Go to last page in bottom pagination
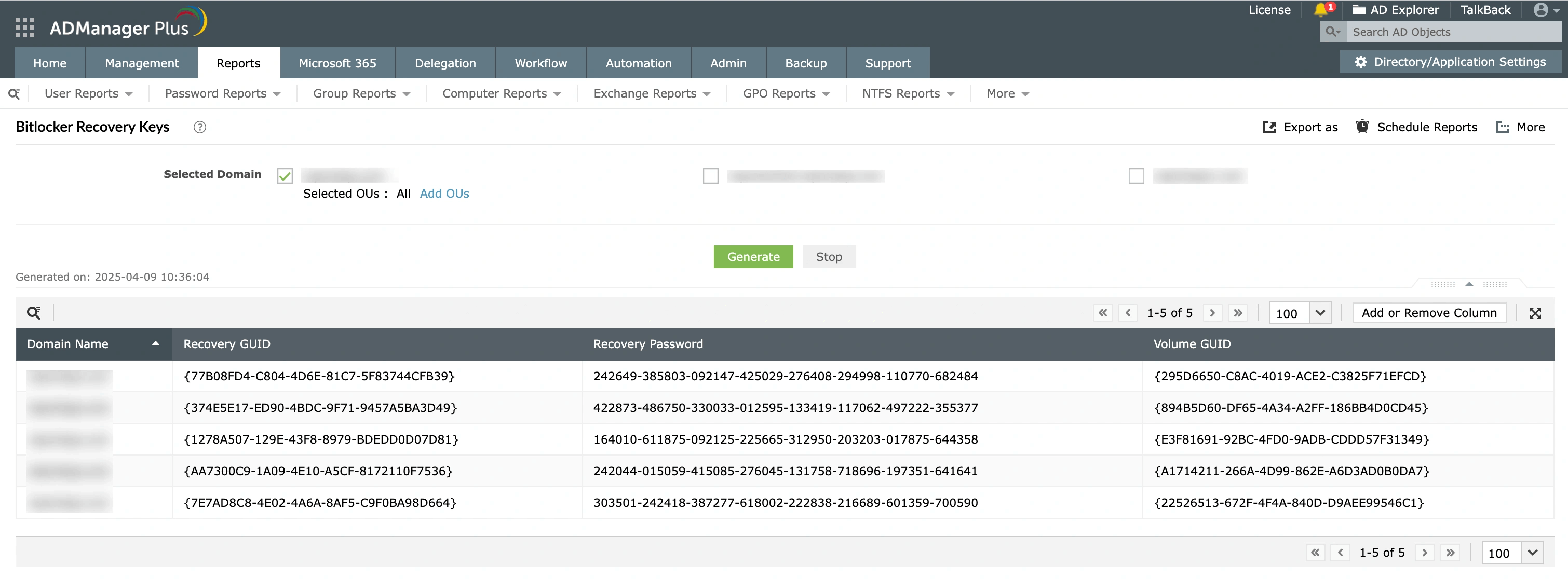Viewport: 1568px width, 579px height. (x=1451, y=552)
